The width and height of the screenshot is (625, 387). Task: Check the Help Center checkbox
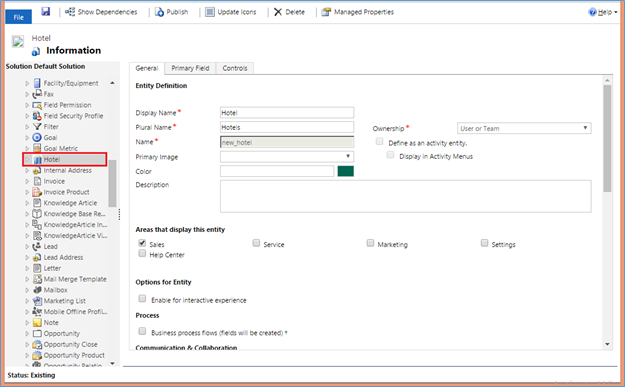tap(142, 253)
